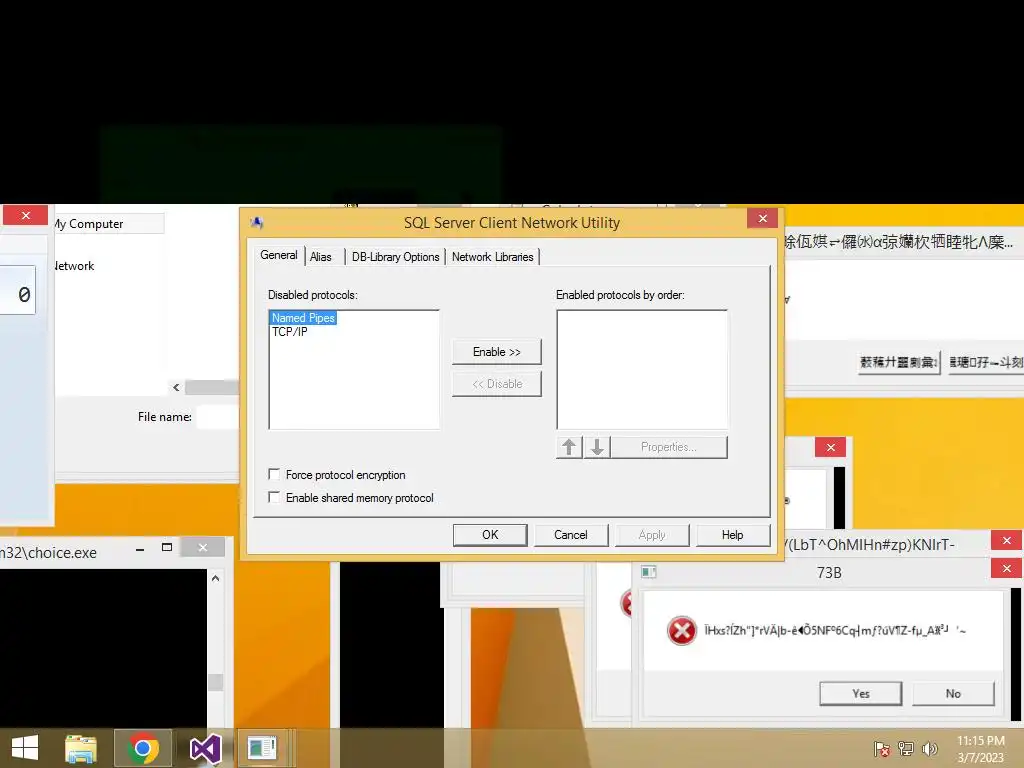The height and width of the screenshot is (768, 1024).
Task: Open File Explorer from taskbar
Action: (81, 748)
